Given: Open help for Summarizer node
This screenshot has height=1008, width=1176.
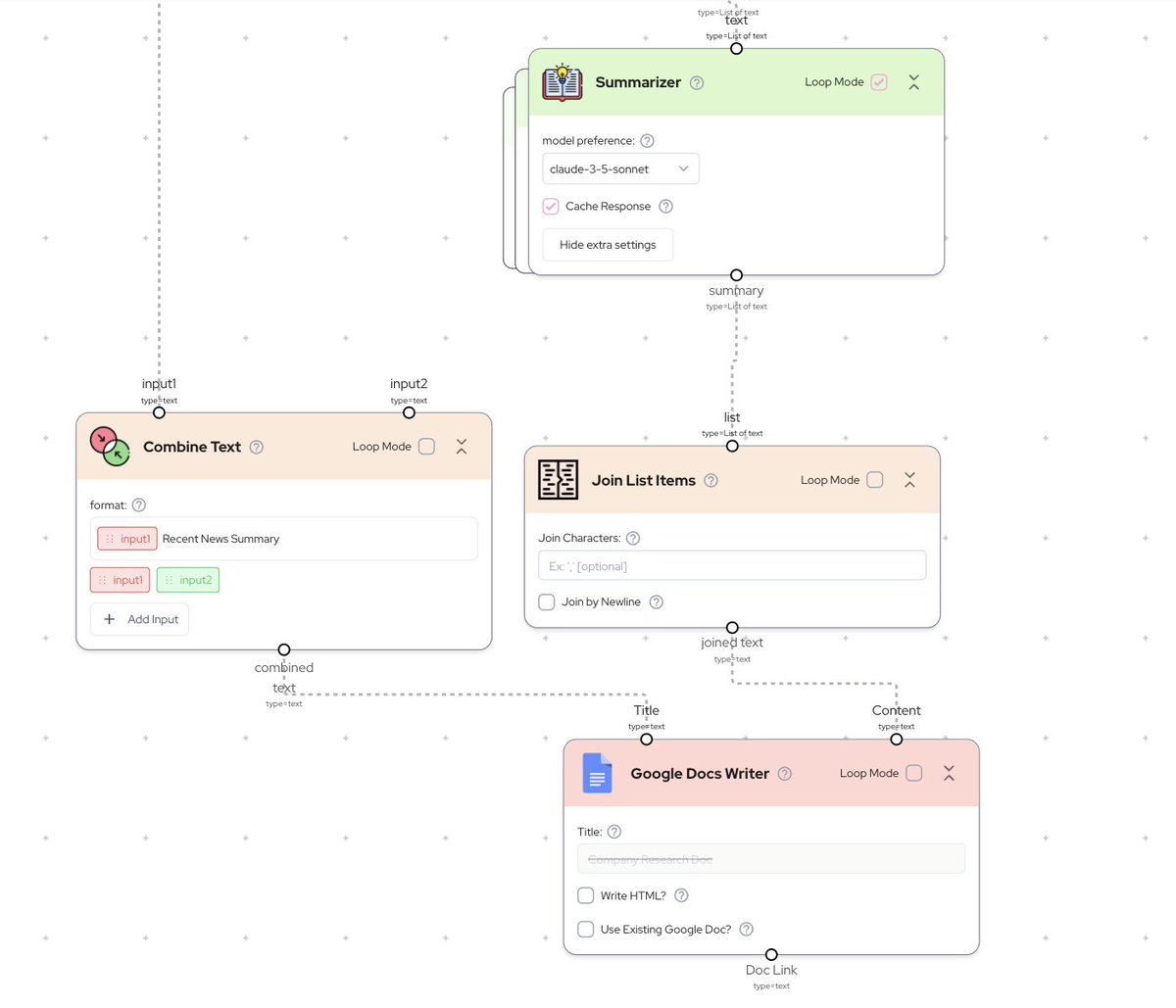Looking at the screenshot, I should pos(697,83).
